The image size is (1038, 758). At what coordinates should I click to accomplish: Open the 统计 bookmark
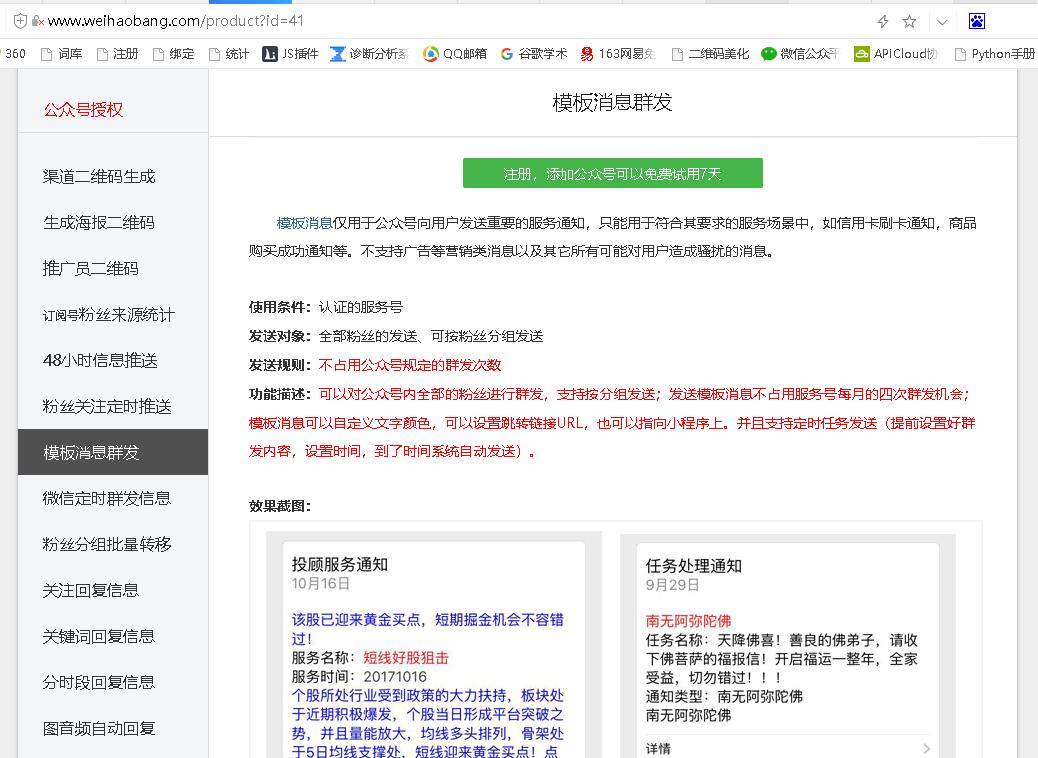229,54
